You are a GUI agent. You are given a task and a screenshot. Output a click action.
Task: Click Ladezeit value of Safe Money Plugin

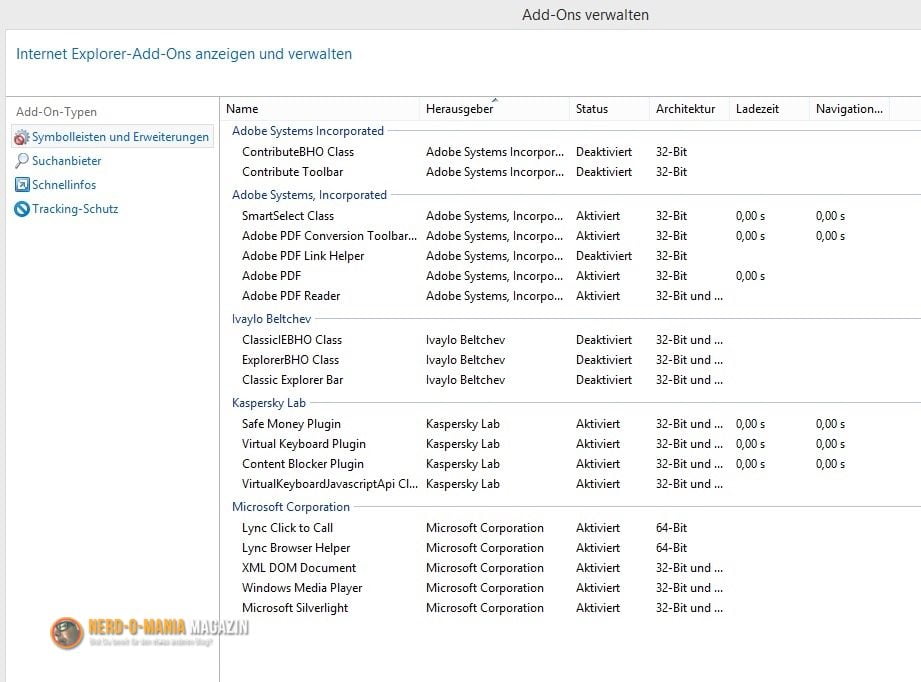point(750,424)
